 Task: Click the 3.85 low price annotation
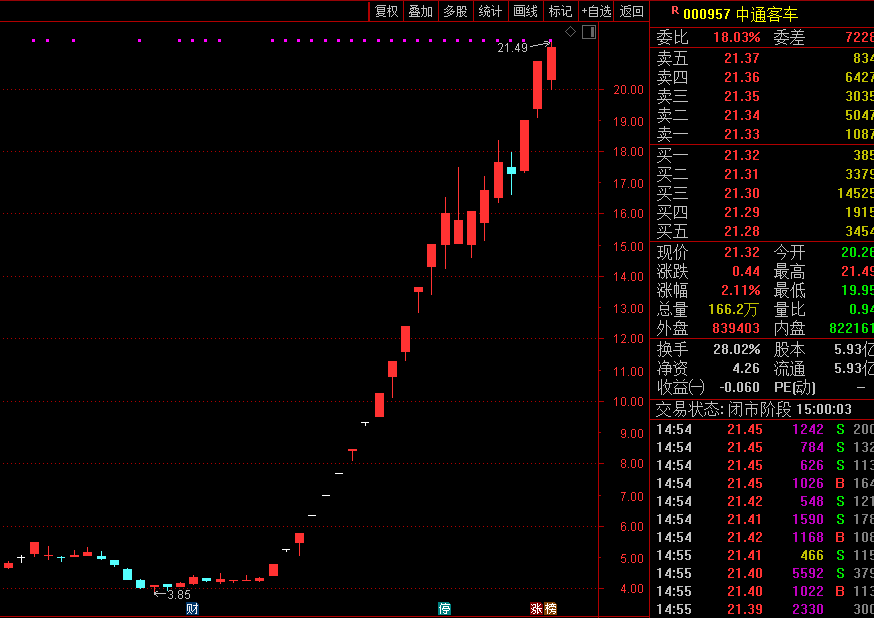pyautogui.click(x=179, y=595)
